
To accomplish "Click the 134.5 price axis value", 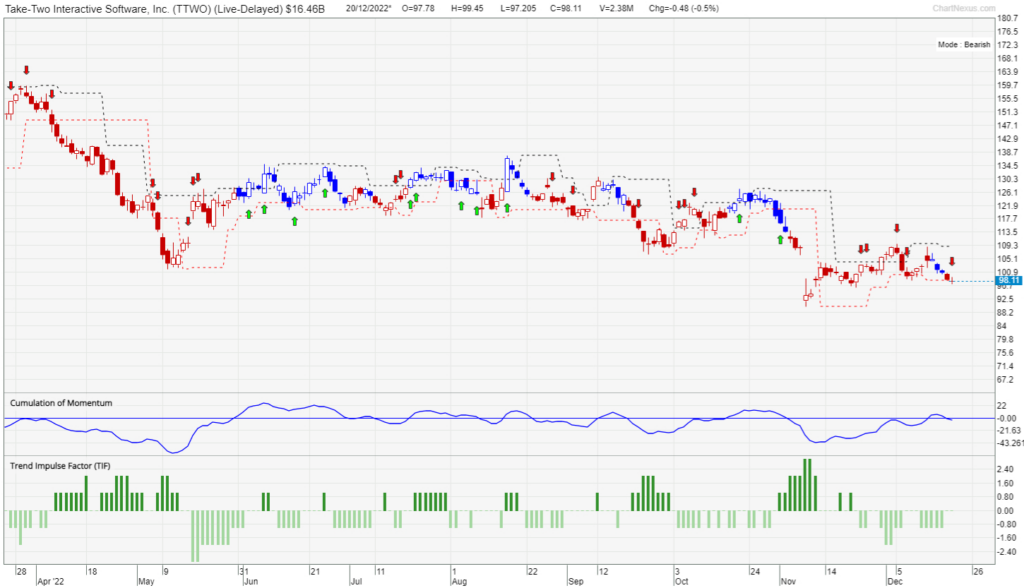I will click(x=1008, y=165).
